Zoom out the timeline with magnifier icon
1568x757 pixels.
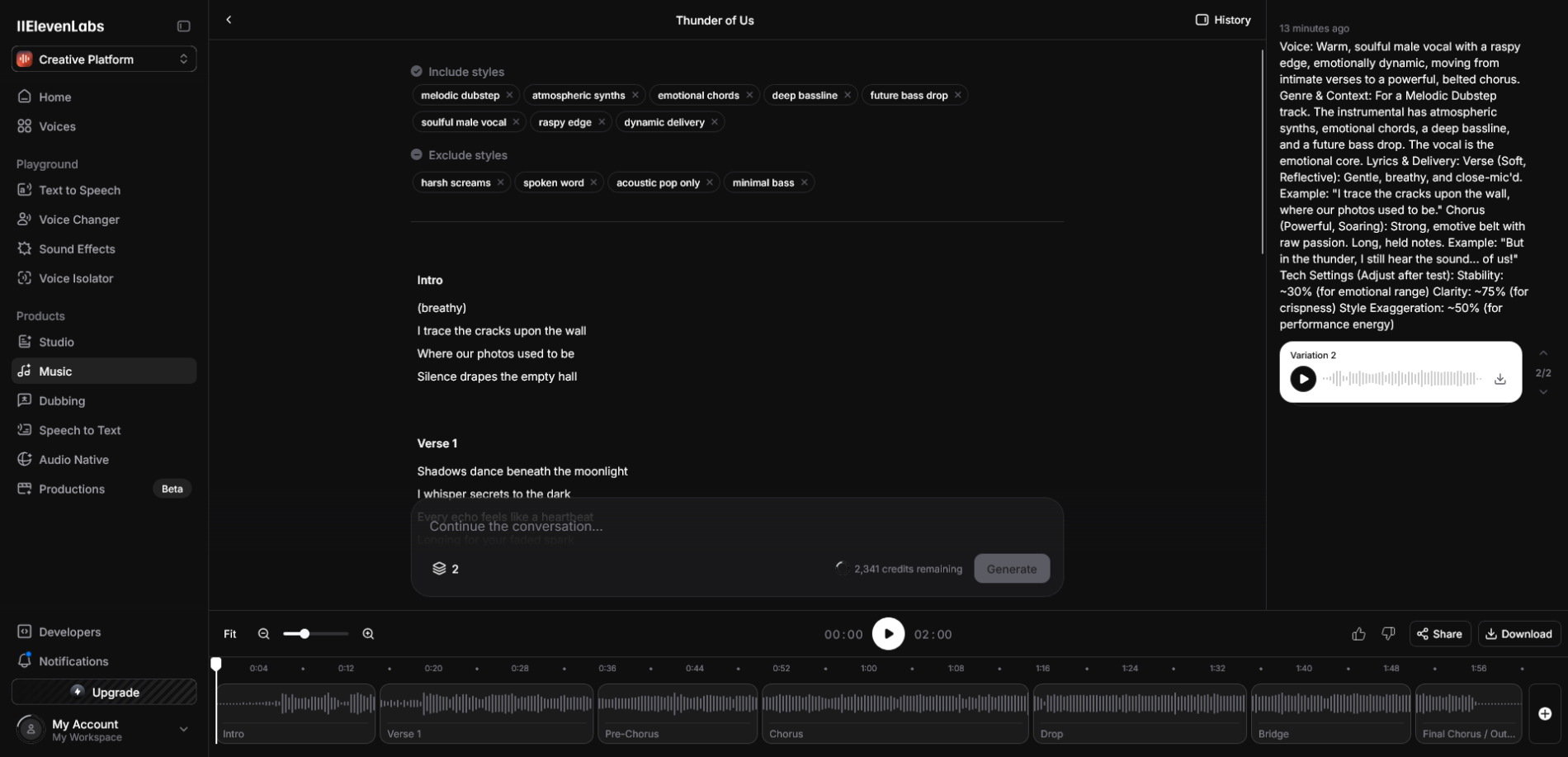[264, 634]
